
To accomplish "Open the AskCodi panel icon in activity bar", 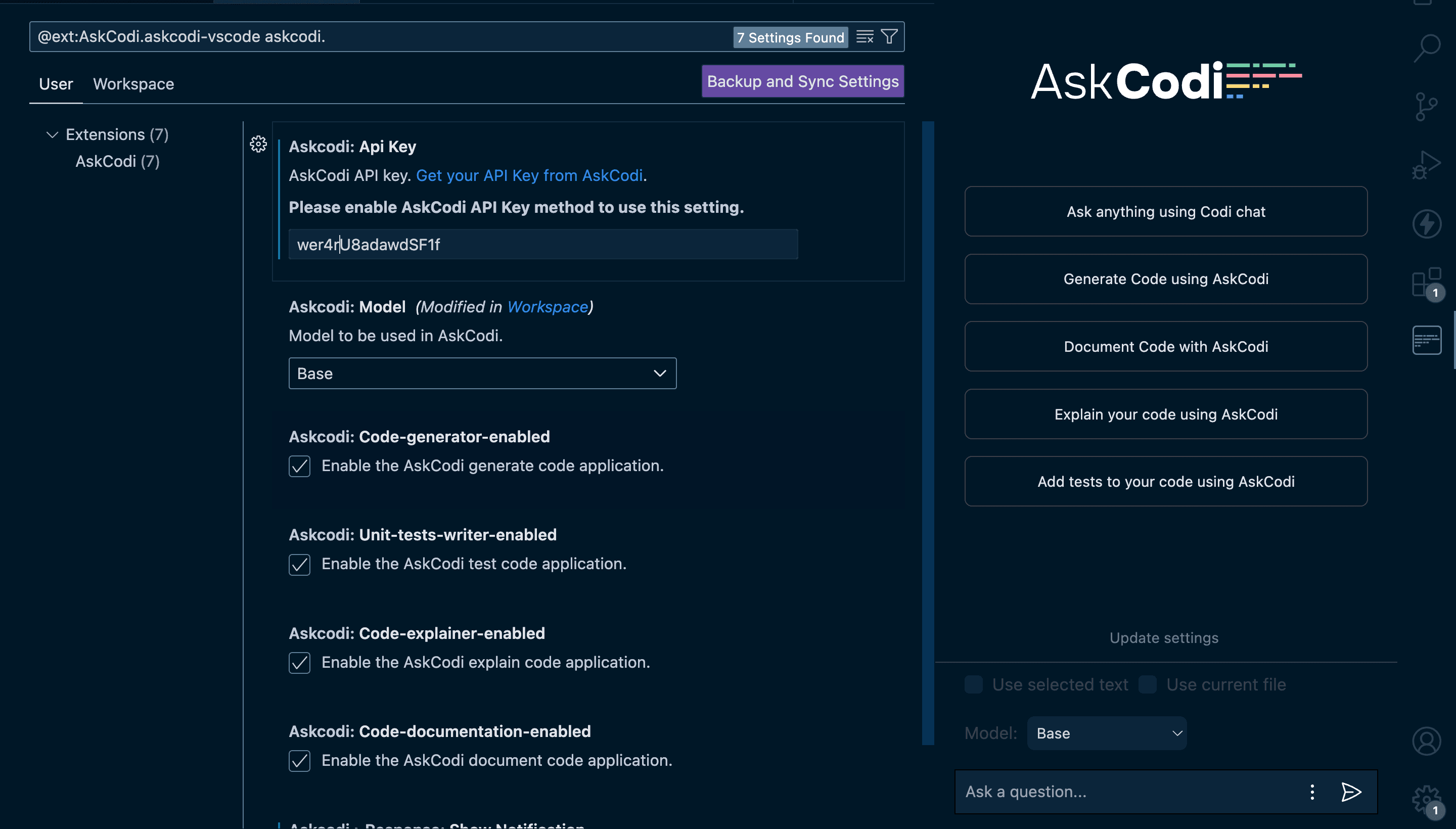I will pos(1426,341).
